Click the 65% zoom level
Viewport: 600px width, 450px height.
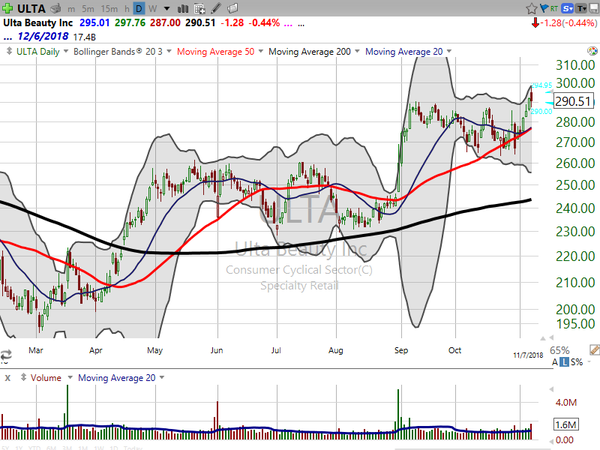(559, 350)
